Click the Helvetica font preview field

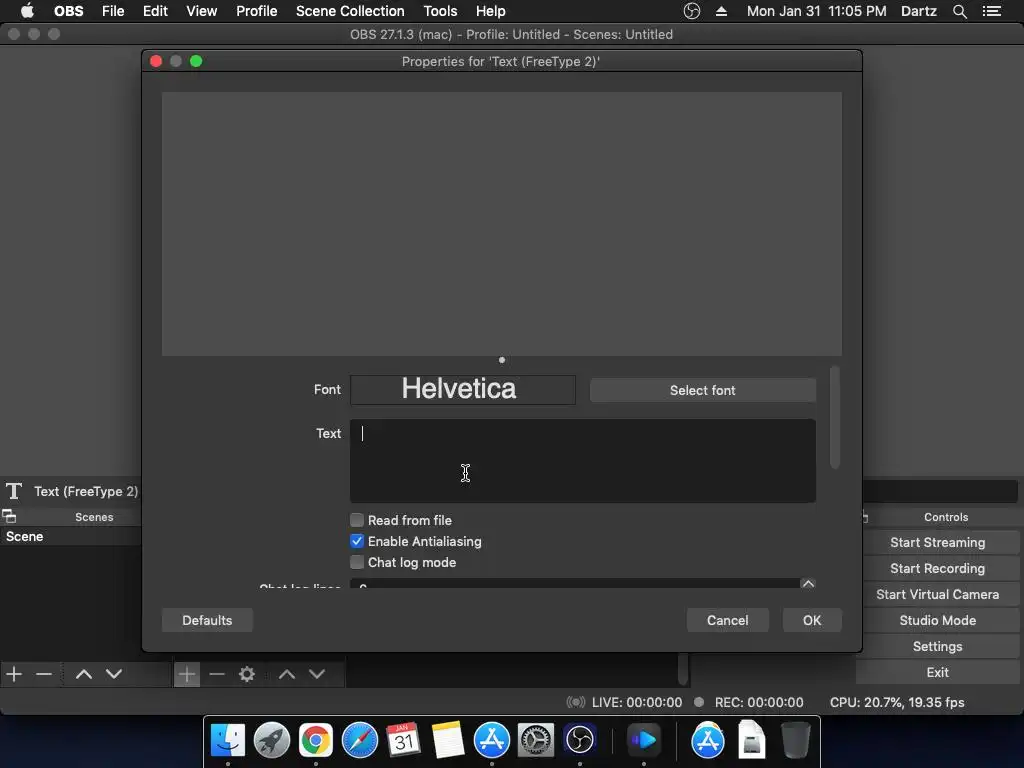(x=462, y=389)
